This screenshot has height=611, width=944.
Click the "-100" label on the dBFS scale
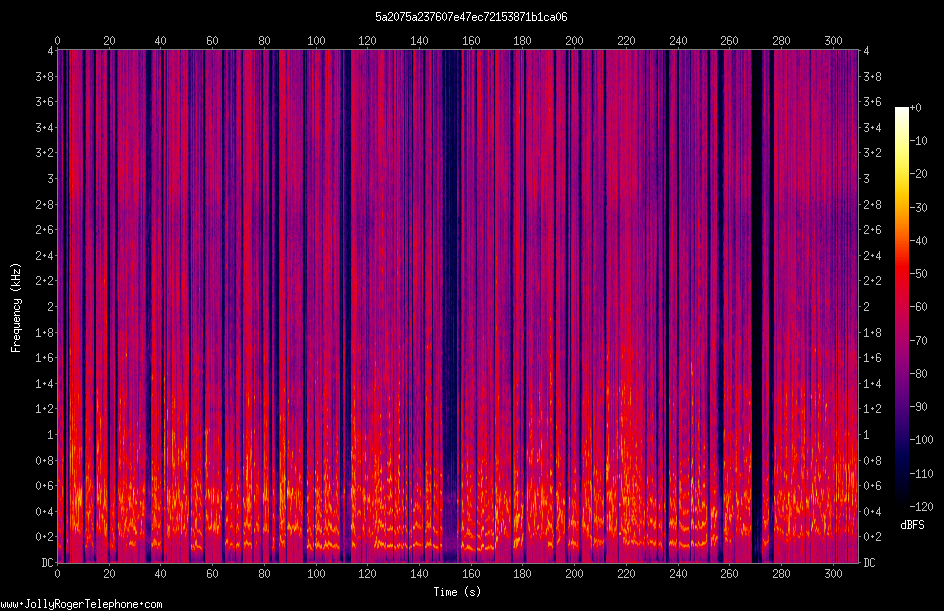pos(921,440)
